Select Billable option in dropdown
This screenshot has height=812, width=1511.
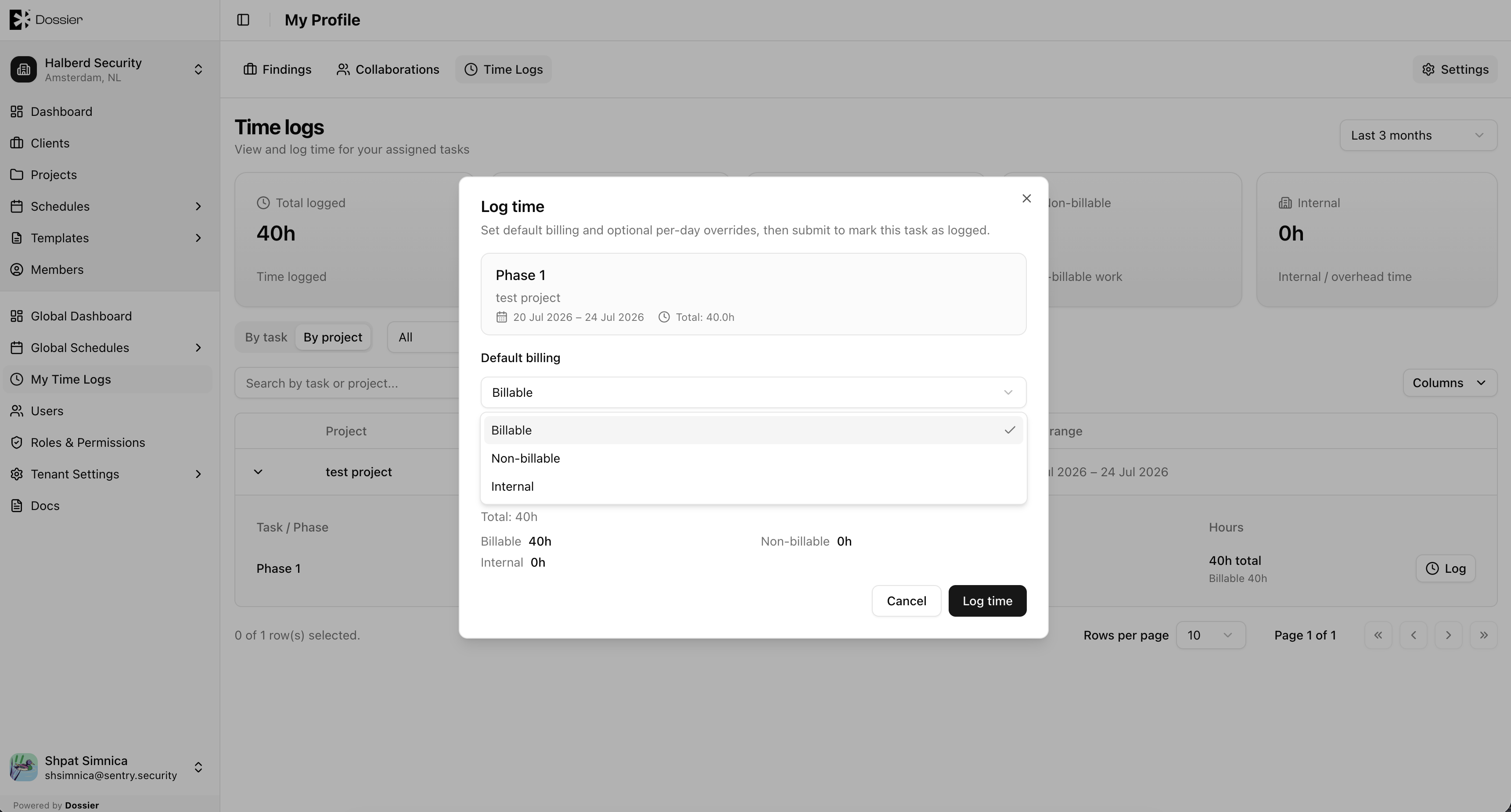(x=753, y=430)
